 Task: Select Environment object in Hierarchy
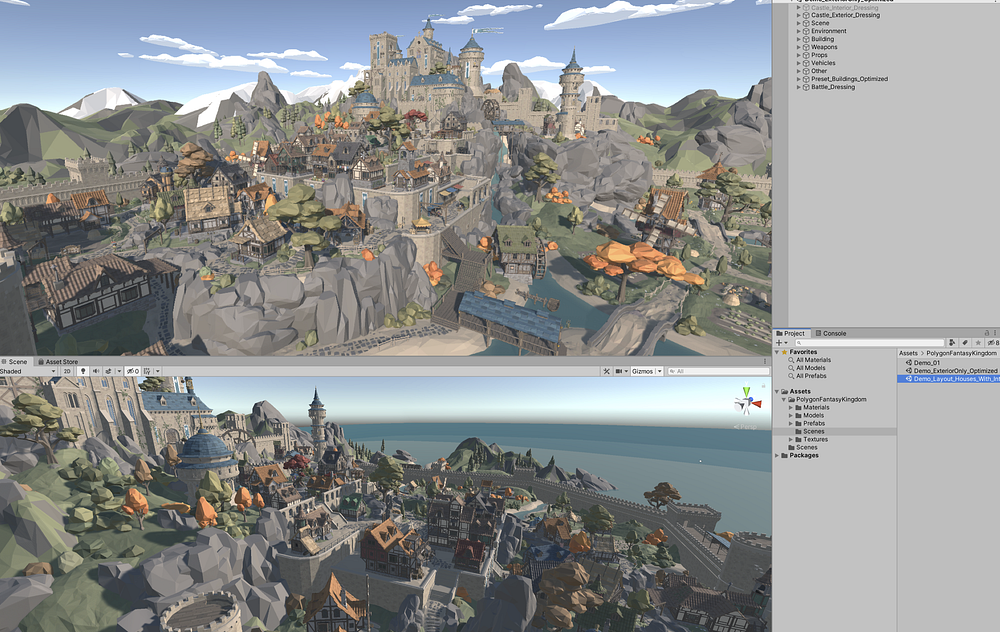[828, 31]
